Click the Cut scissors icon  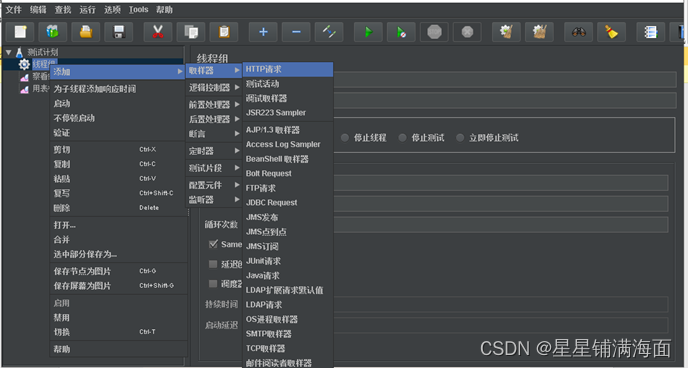(158, 32)
